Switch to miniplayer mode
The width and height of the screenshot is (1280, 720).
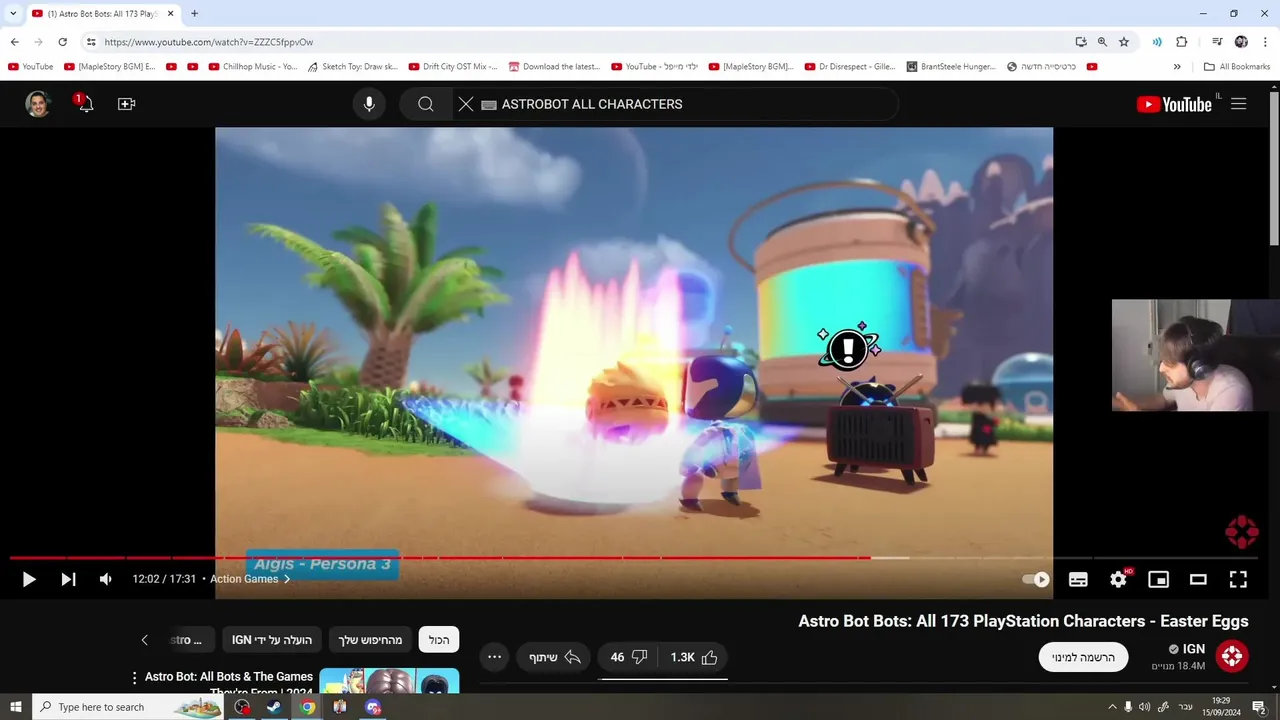point(1158,579)
